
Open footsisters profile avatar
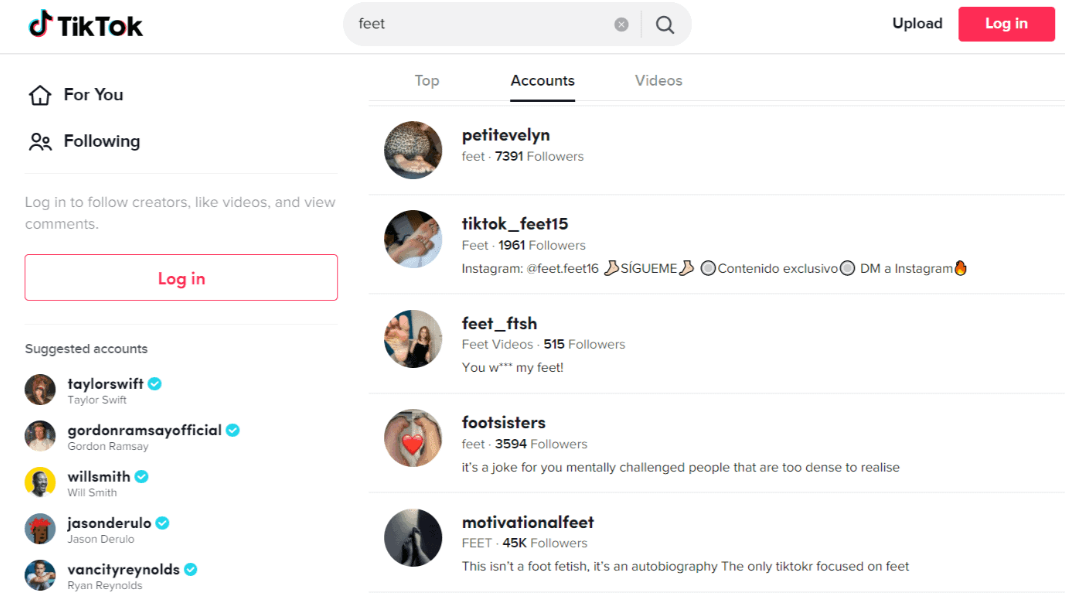click(413, 438)
